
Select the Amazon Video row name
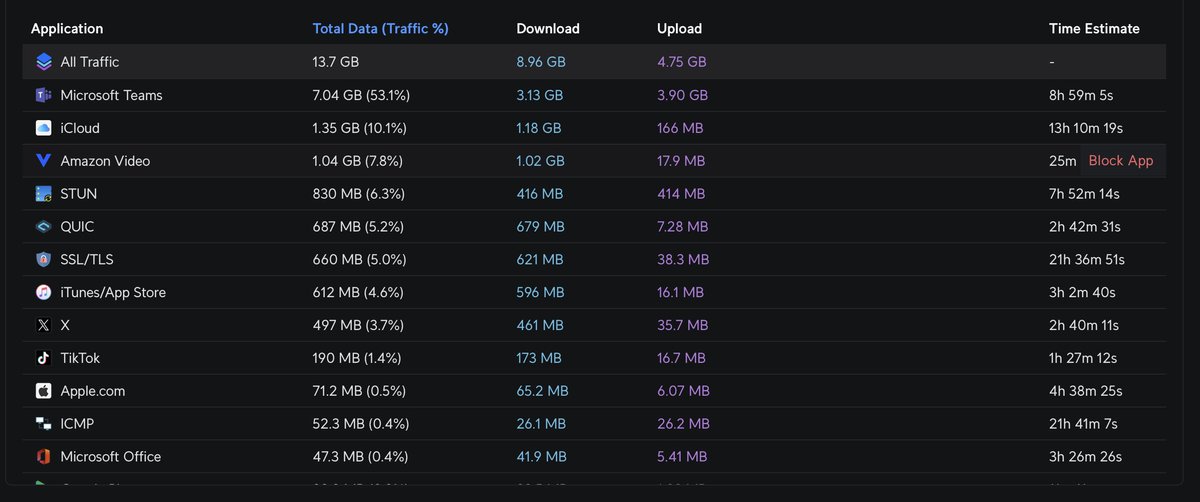pos(105,161)
